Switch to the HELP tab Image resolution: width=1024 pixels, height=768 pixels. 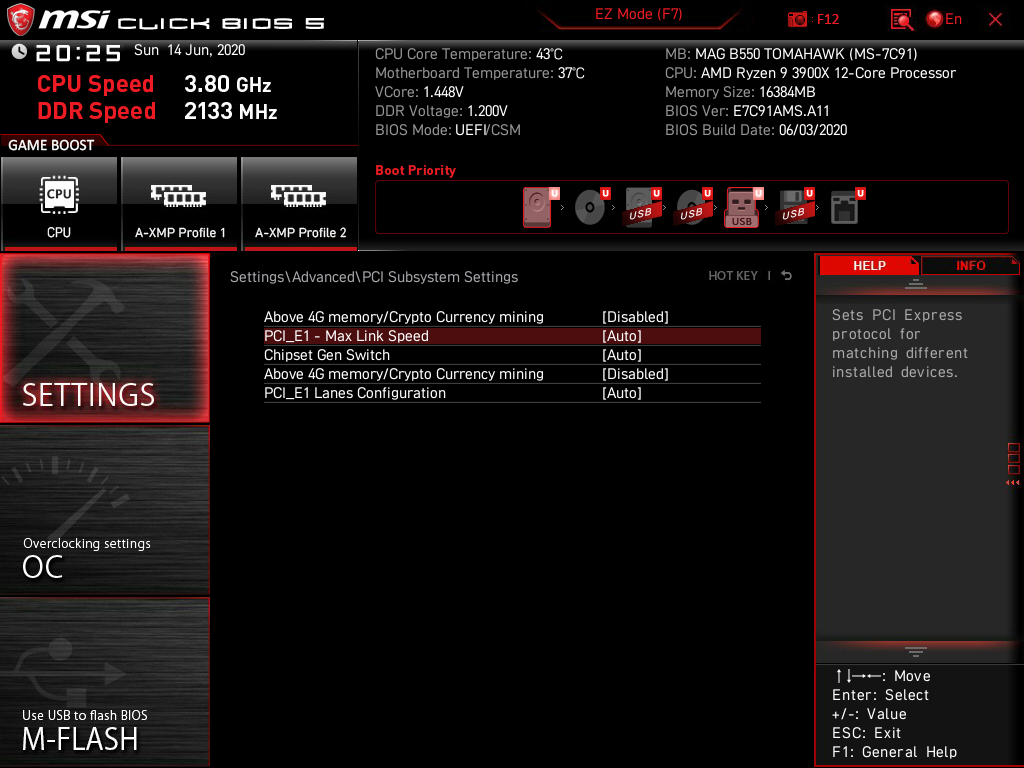869,266
